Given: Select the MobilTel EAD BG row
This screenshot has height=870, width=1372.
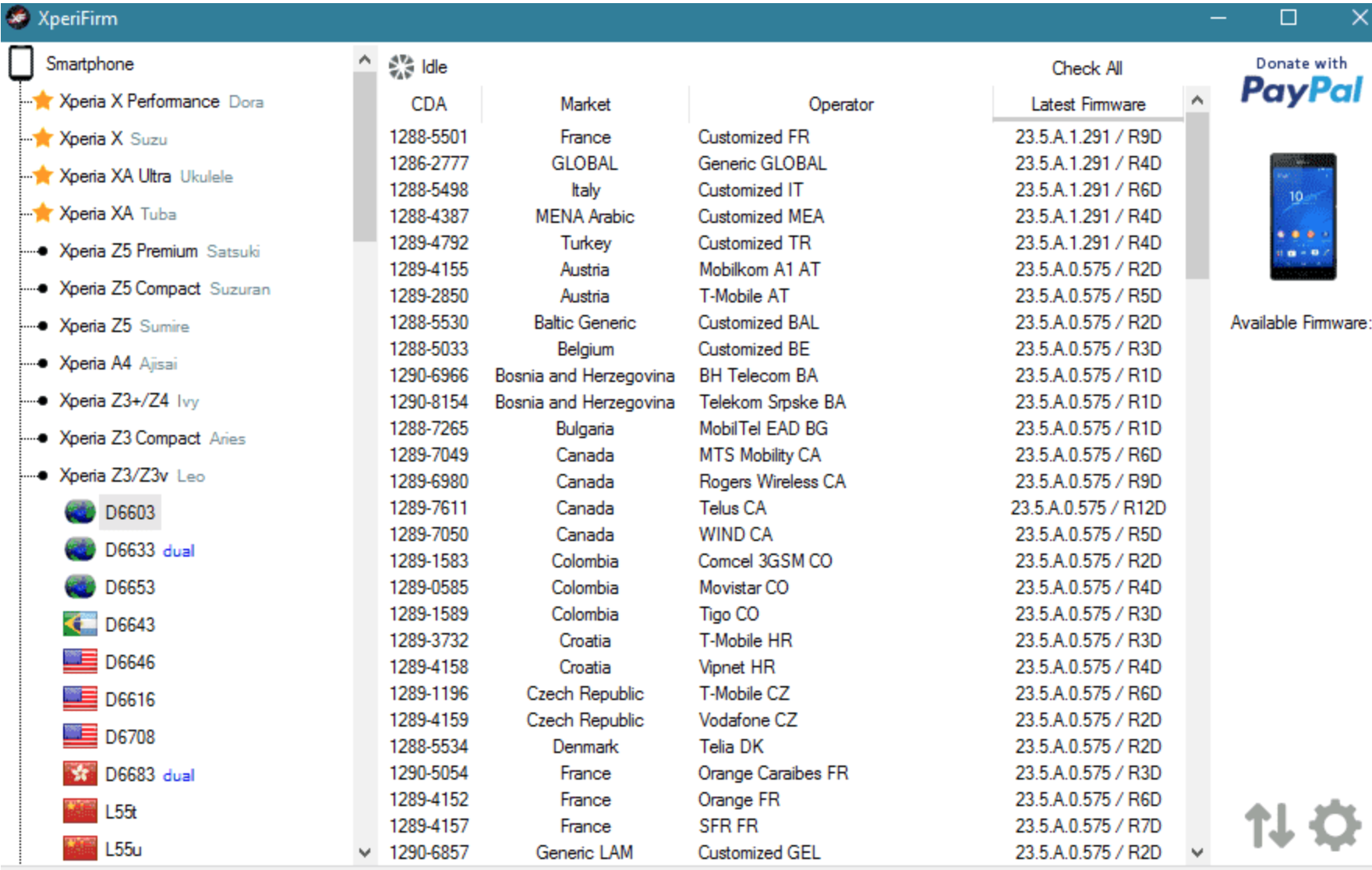Looking at the screenshot, I should click(782, 429).
